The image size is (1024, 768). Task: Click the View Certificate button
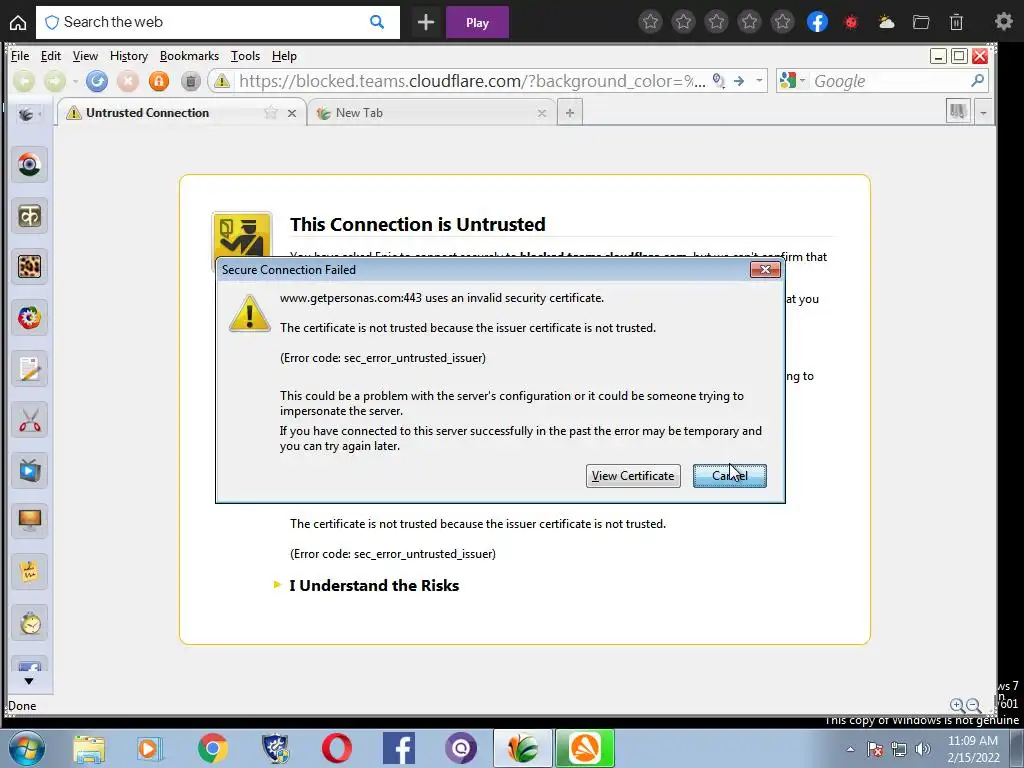click(x=633, y=476)
